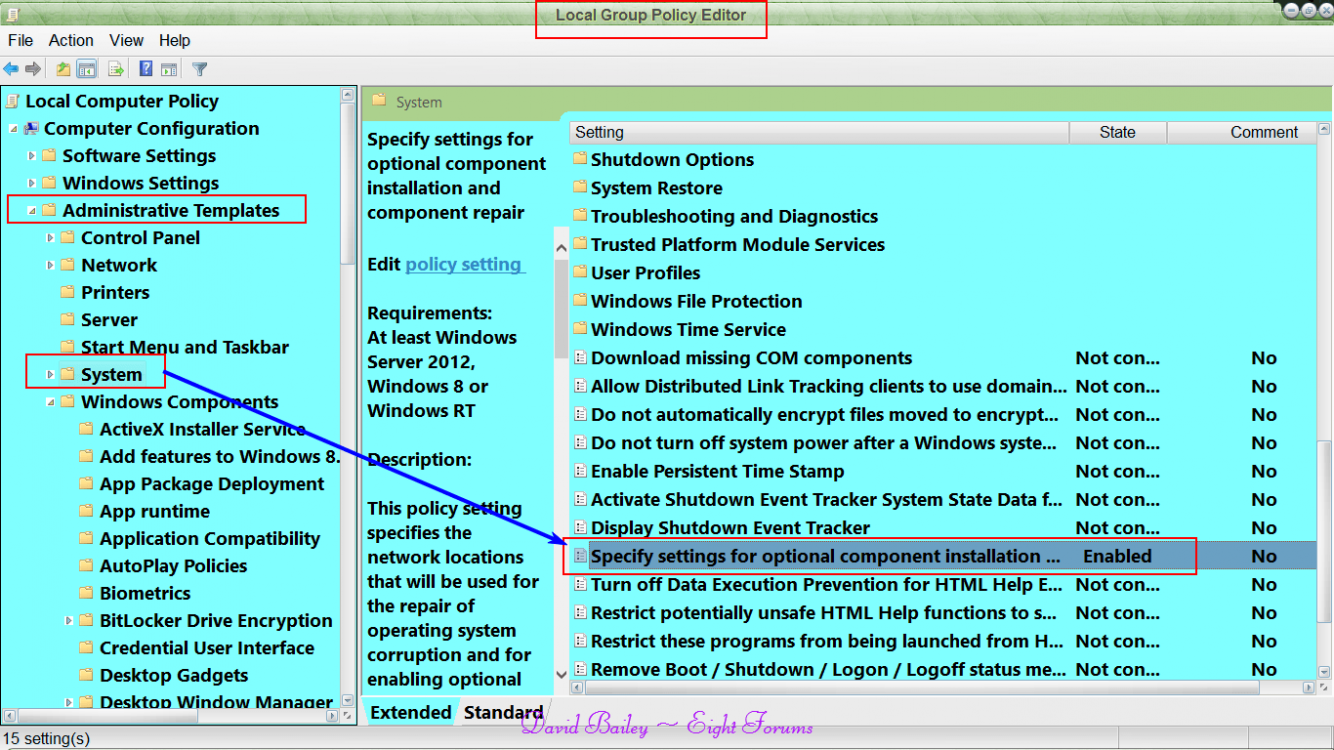This screenshot has height=750, width=1334.
Task: Click the Computer Configuration computer icon
Action: 31,128
